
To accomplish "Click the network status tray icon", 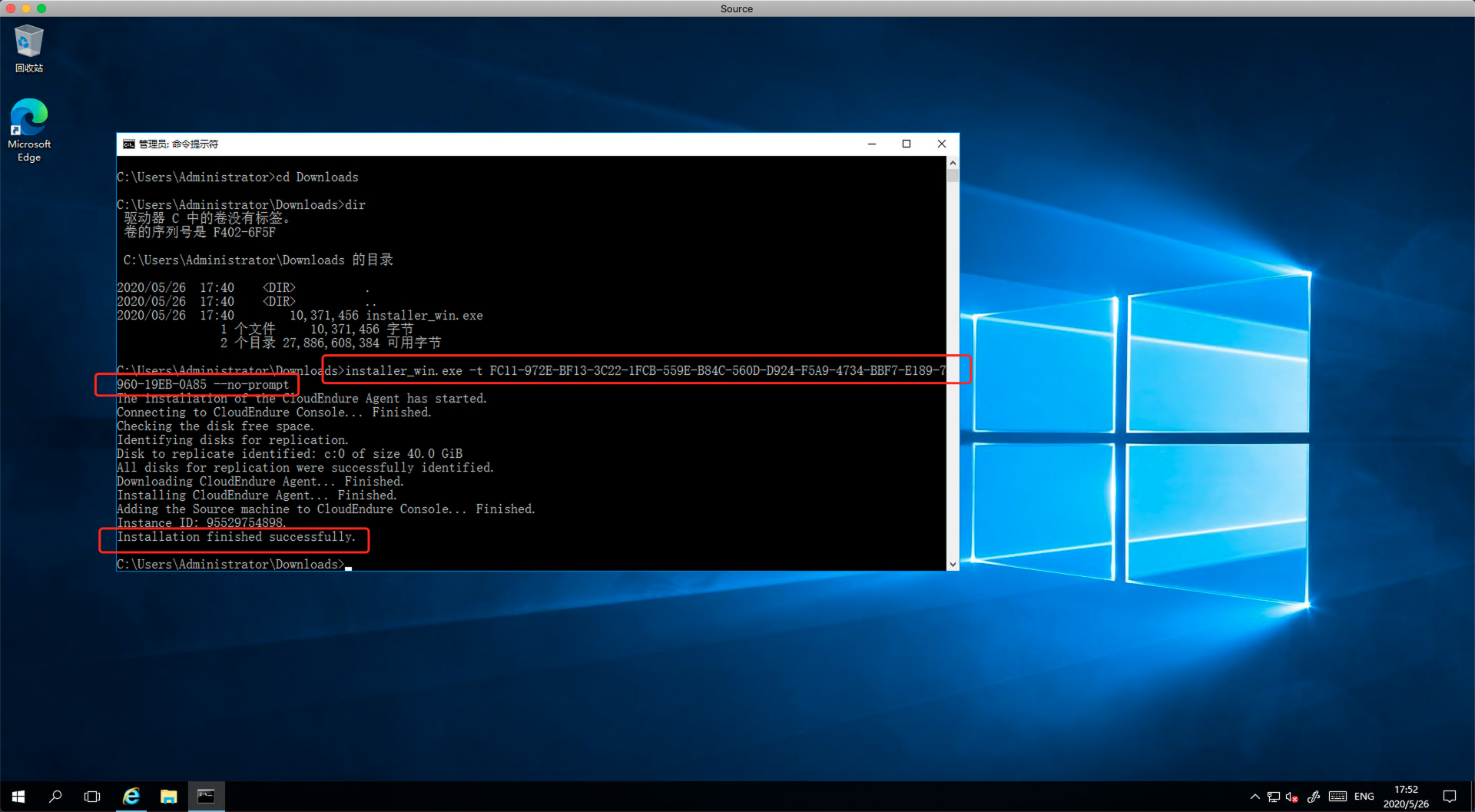I will pos(1274,797).
